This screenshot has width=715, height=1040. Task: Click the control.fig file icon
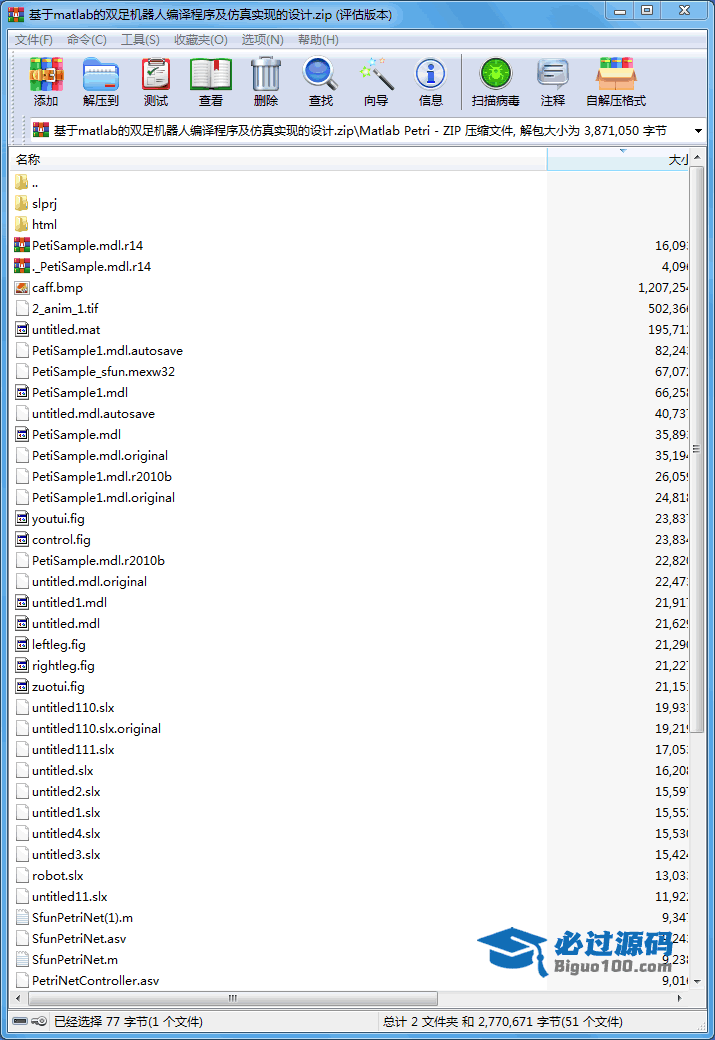(x=22, y=540)
